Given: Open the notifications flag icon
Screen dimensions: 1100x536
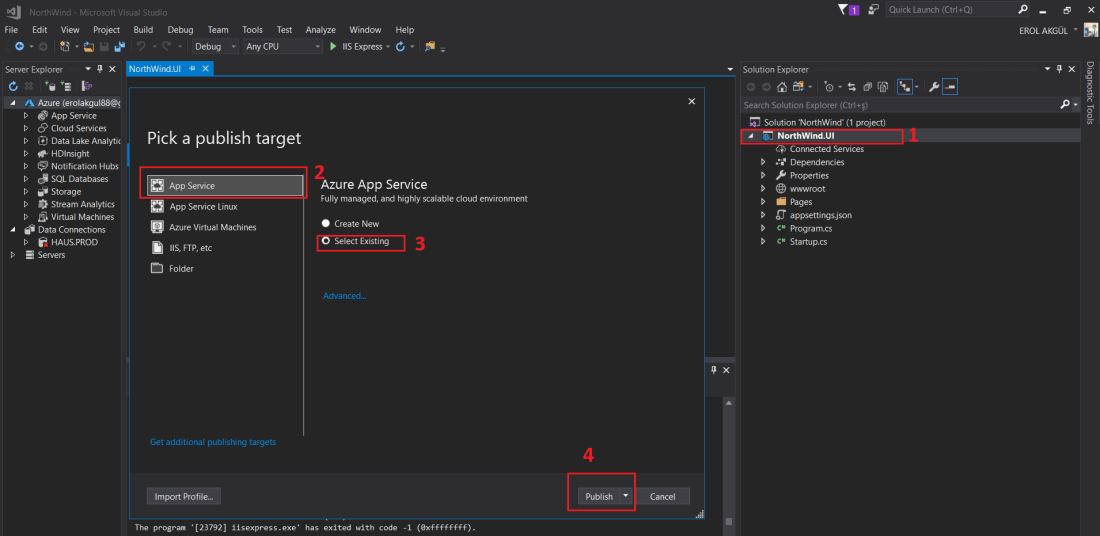Looking at the screenshot, I should pos(843,9).
